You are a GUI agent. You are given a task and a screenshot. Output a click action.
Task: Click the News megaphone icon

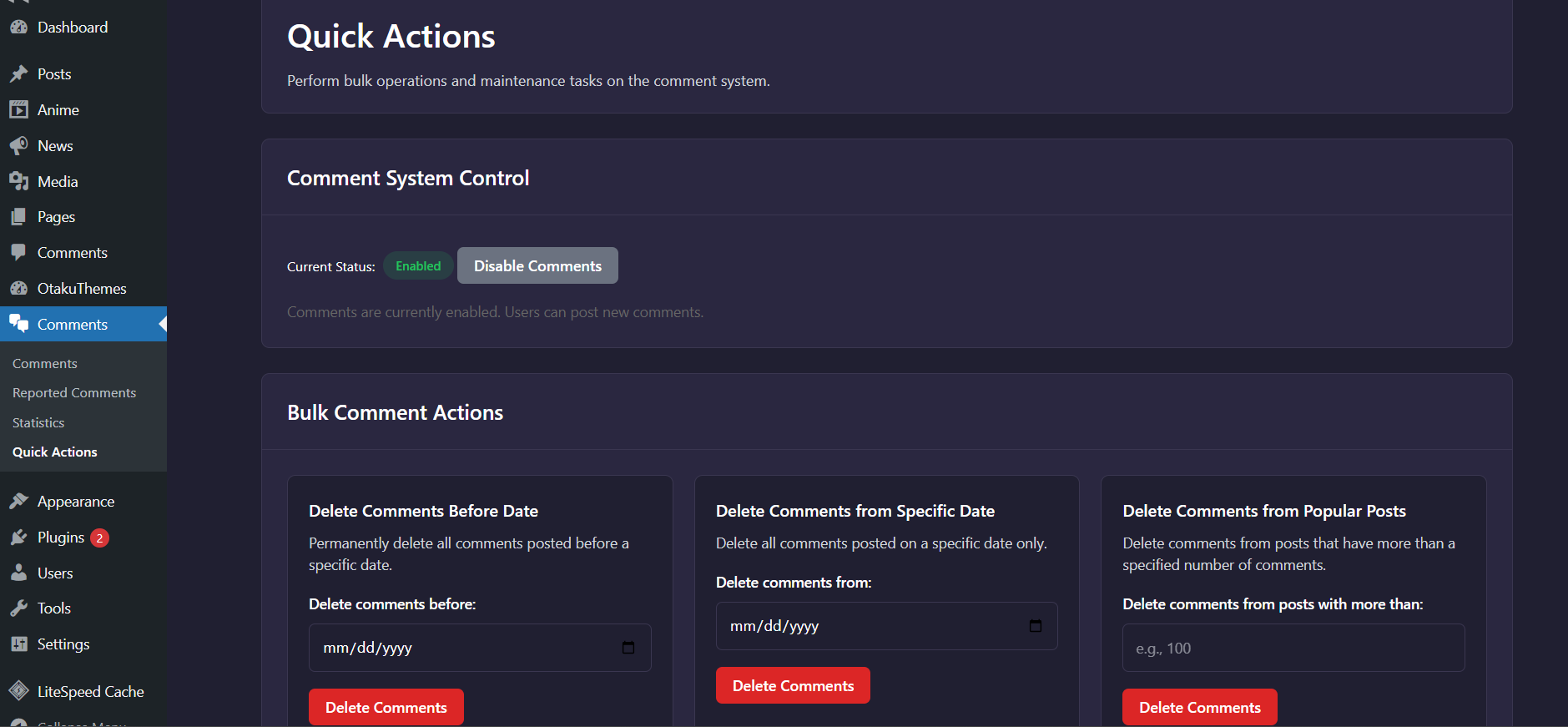pyautogui.click(x=18, y=146)
